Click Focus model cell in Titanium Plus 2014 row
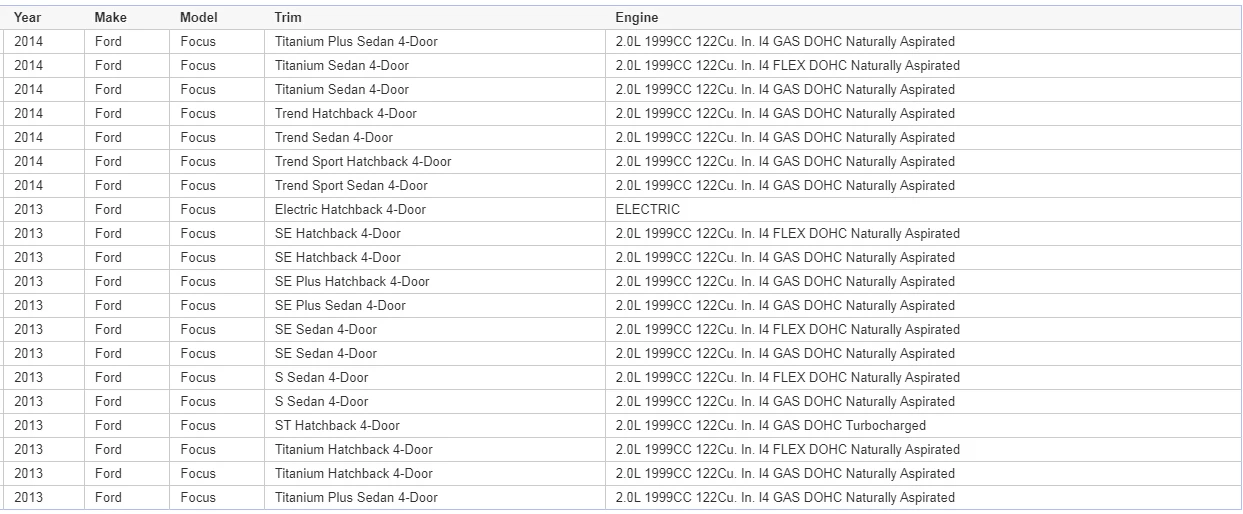This screenshot has height=514, width=1243. 198,42
